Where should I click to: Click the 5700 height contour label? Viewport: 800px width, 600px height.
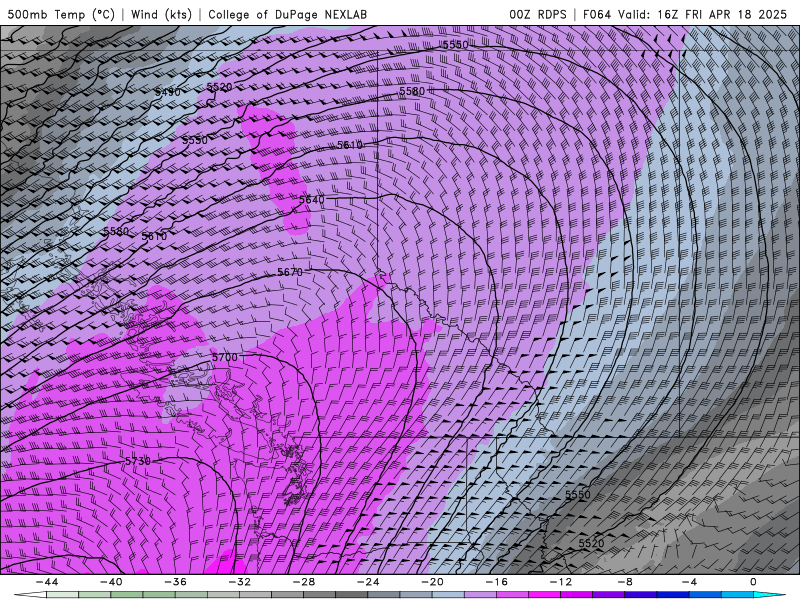(x=224, y=357)
